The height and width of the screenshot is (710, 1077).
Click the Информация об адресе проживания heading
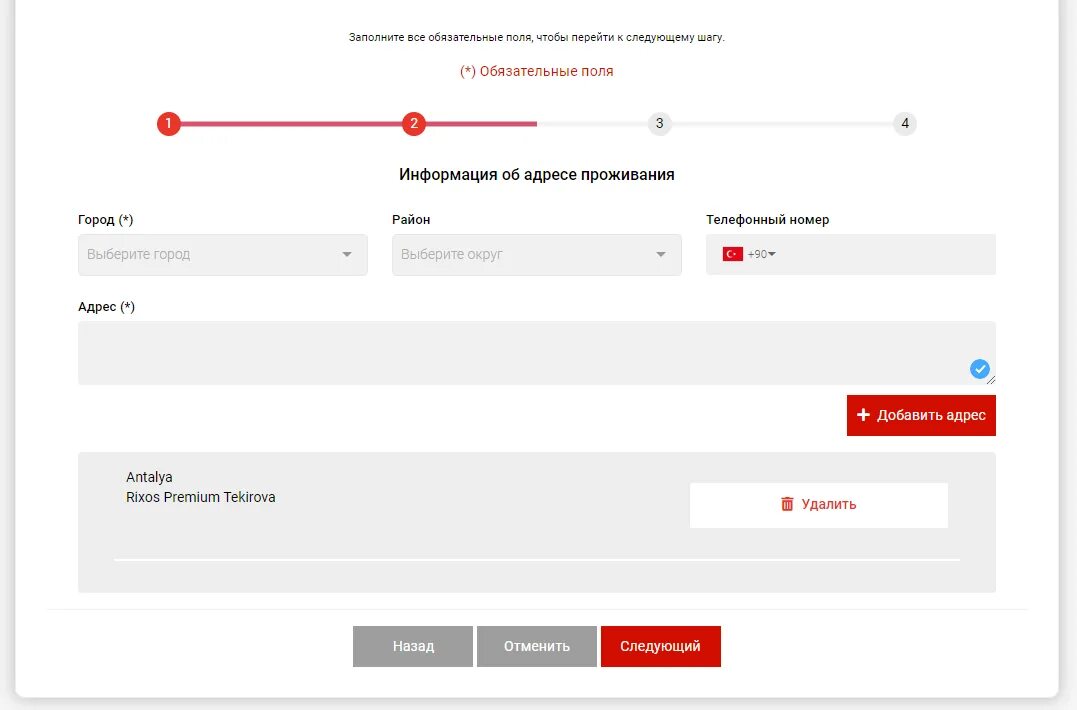536,174
